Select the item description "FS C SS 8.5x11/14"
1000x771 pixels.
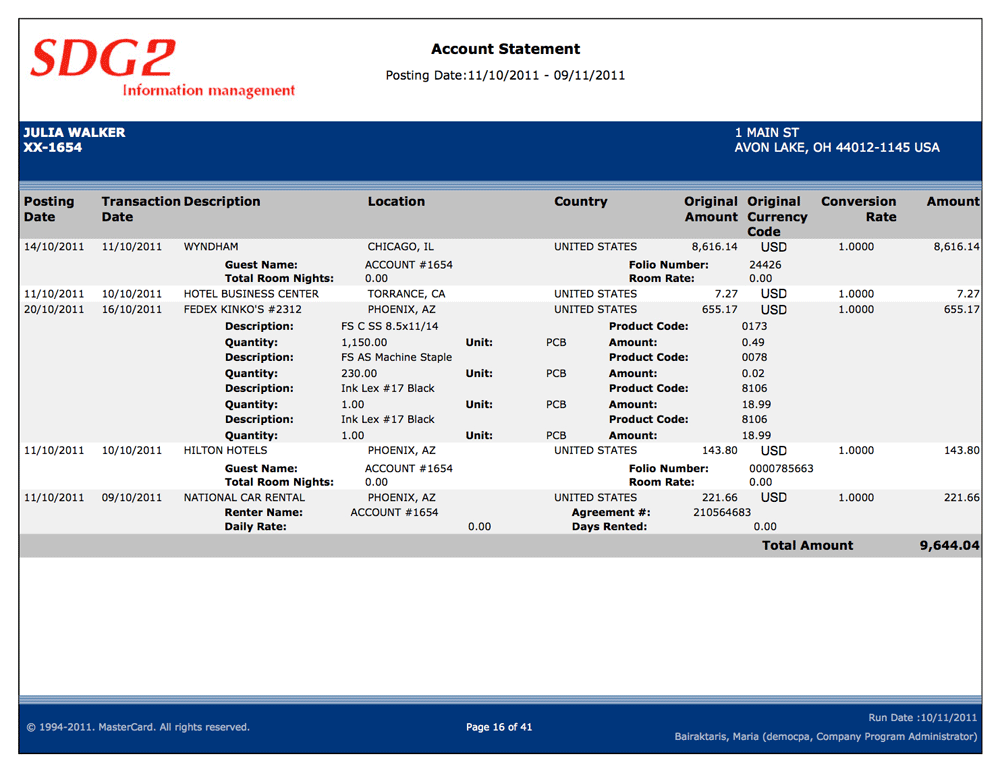(390, 327)
